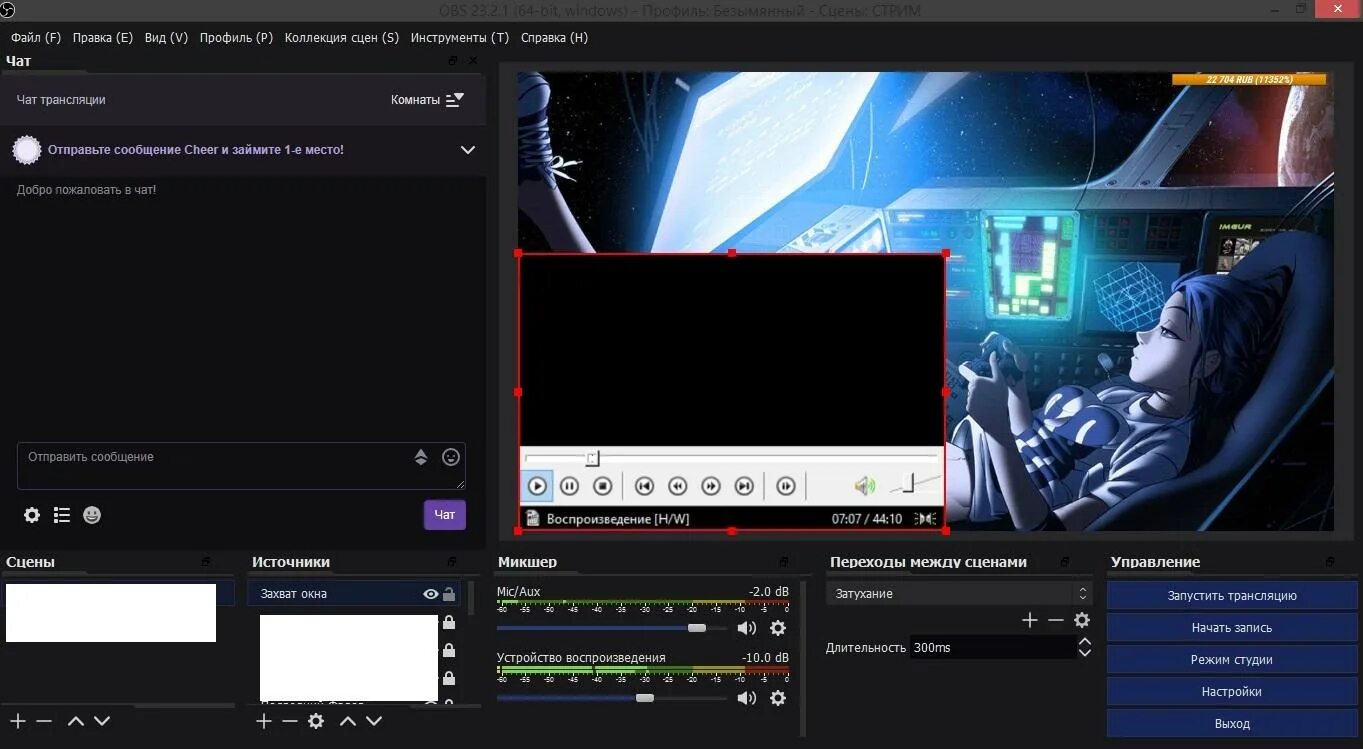1363x749 pixels.
Task: Open the Устройство воспроизведения audio settings gear
Action: (x=778, y=698)
